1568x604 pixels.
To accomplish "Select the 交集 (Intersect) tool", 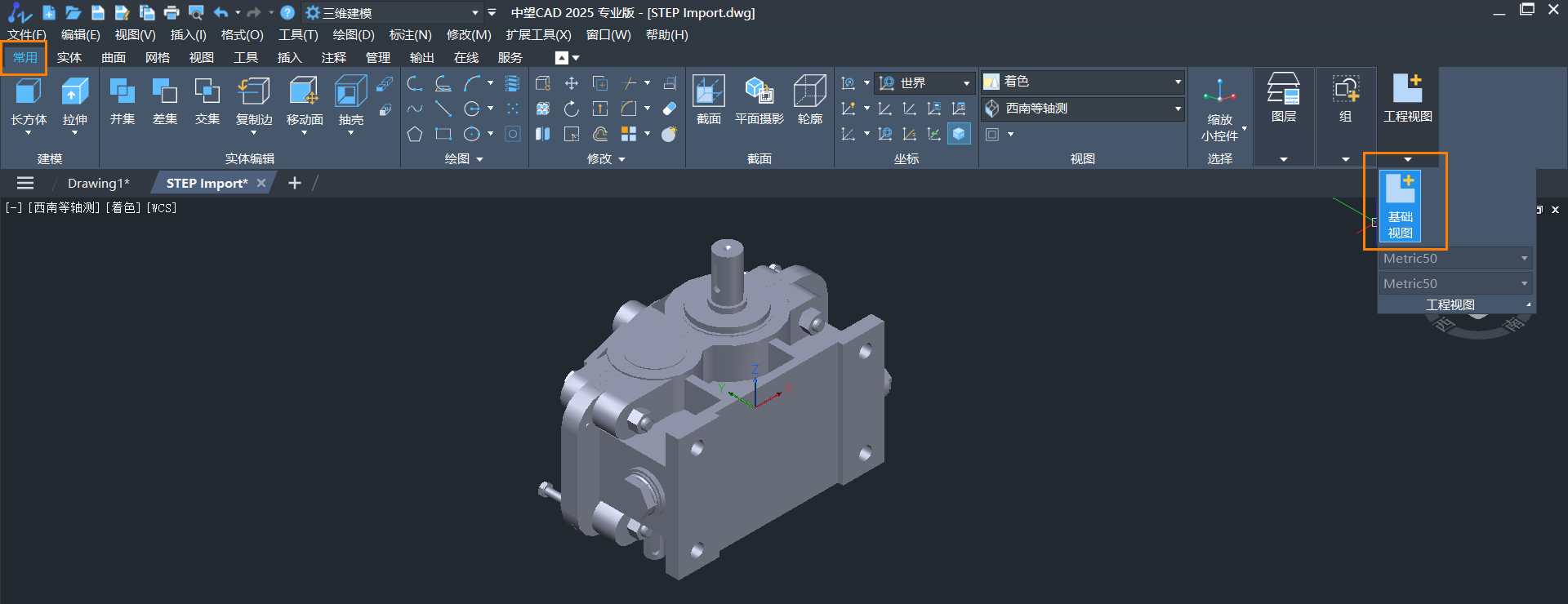I will coord(207,101).
